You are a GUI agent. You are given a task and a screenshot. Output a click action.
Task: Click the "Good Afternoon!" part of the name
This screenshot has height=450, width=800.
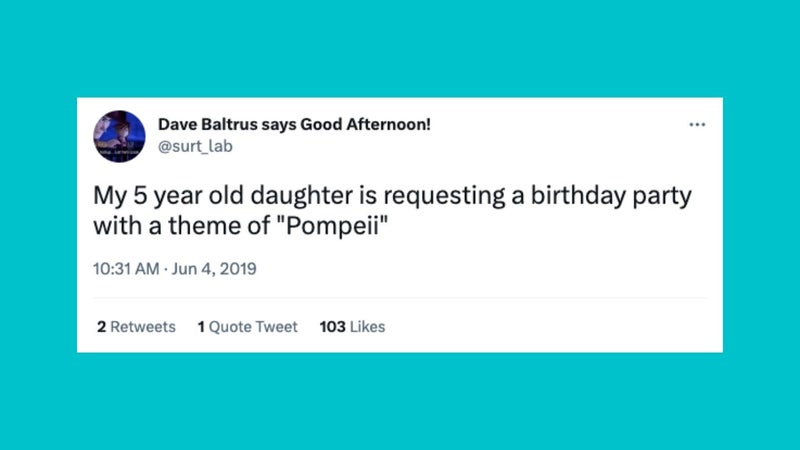[x=365, y=124]
